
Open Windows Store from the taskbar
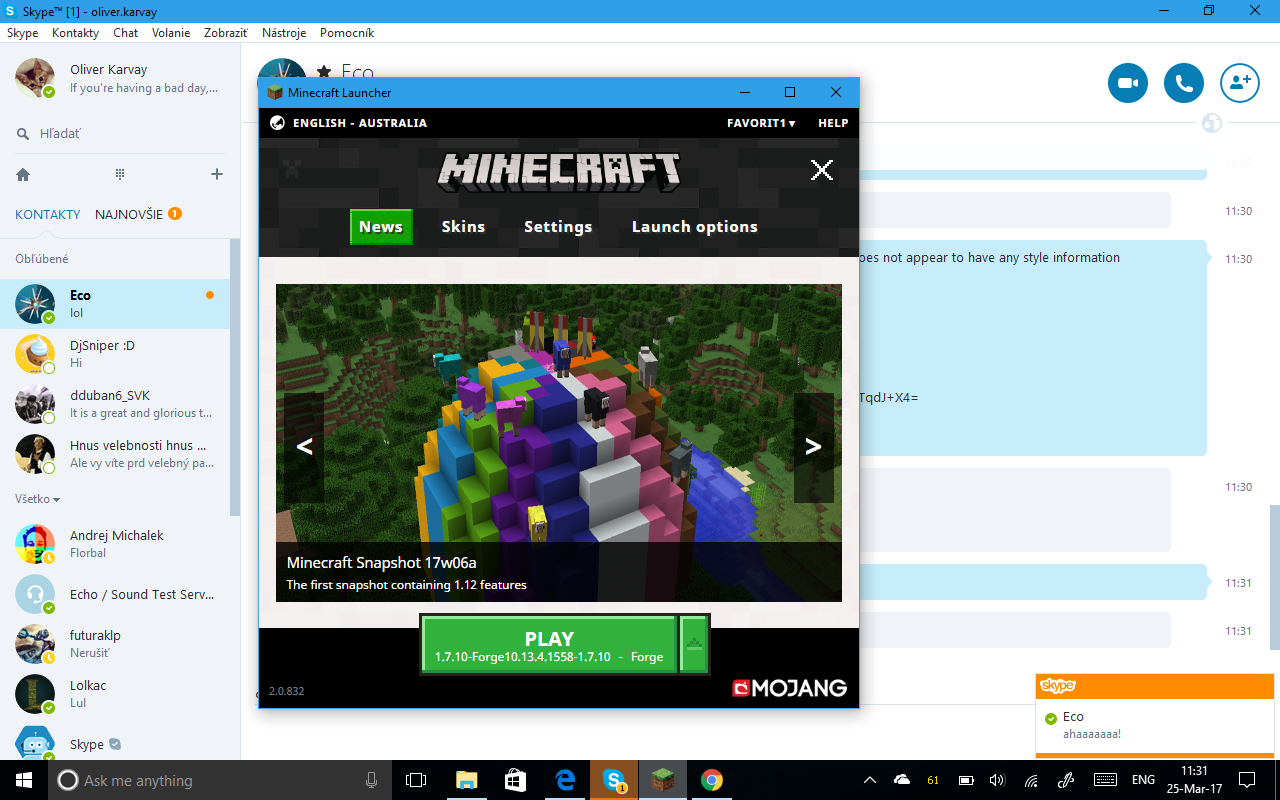coord(516,780)
